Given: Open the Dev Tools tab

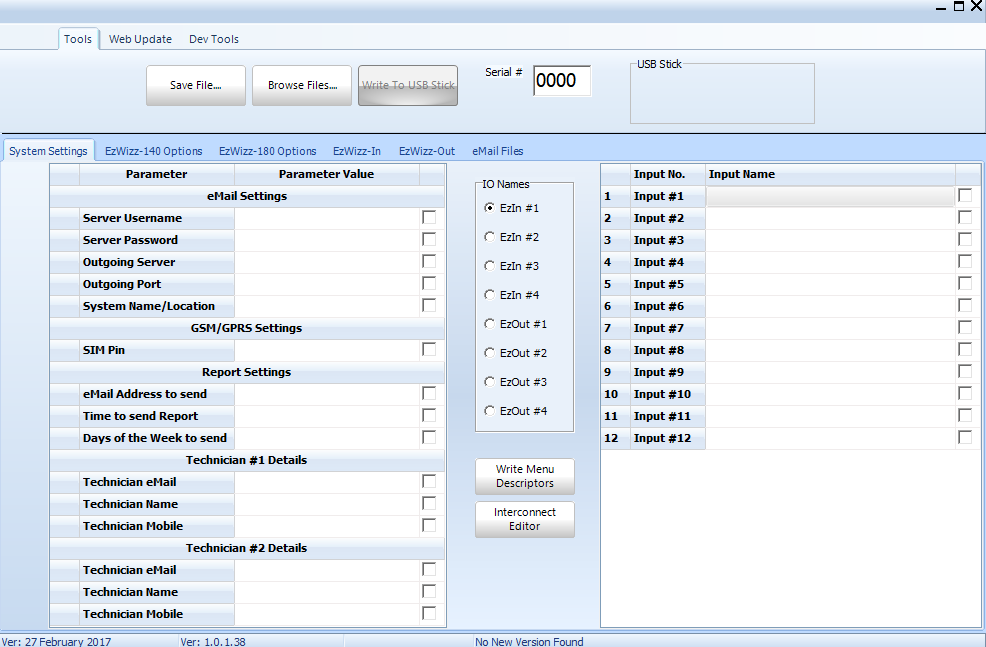Looking at the screenshot, I should coord(214,39).
